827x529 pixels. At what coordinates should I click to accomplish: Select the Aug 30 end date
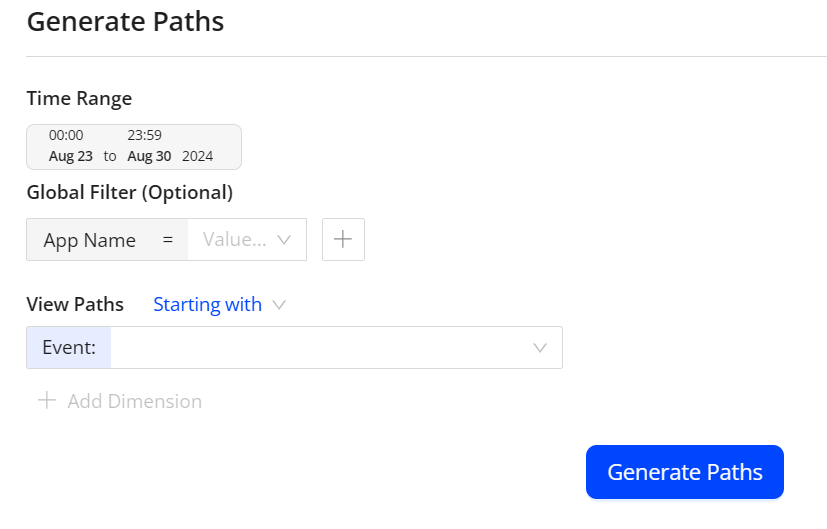point(150,157)
